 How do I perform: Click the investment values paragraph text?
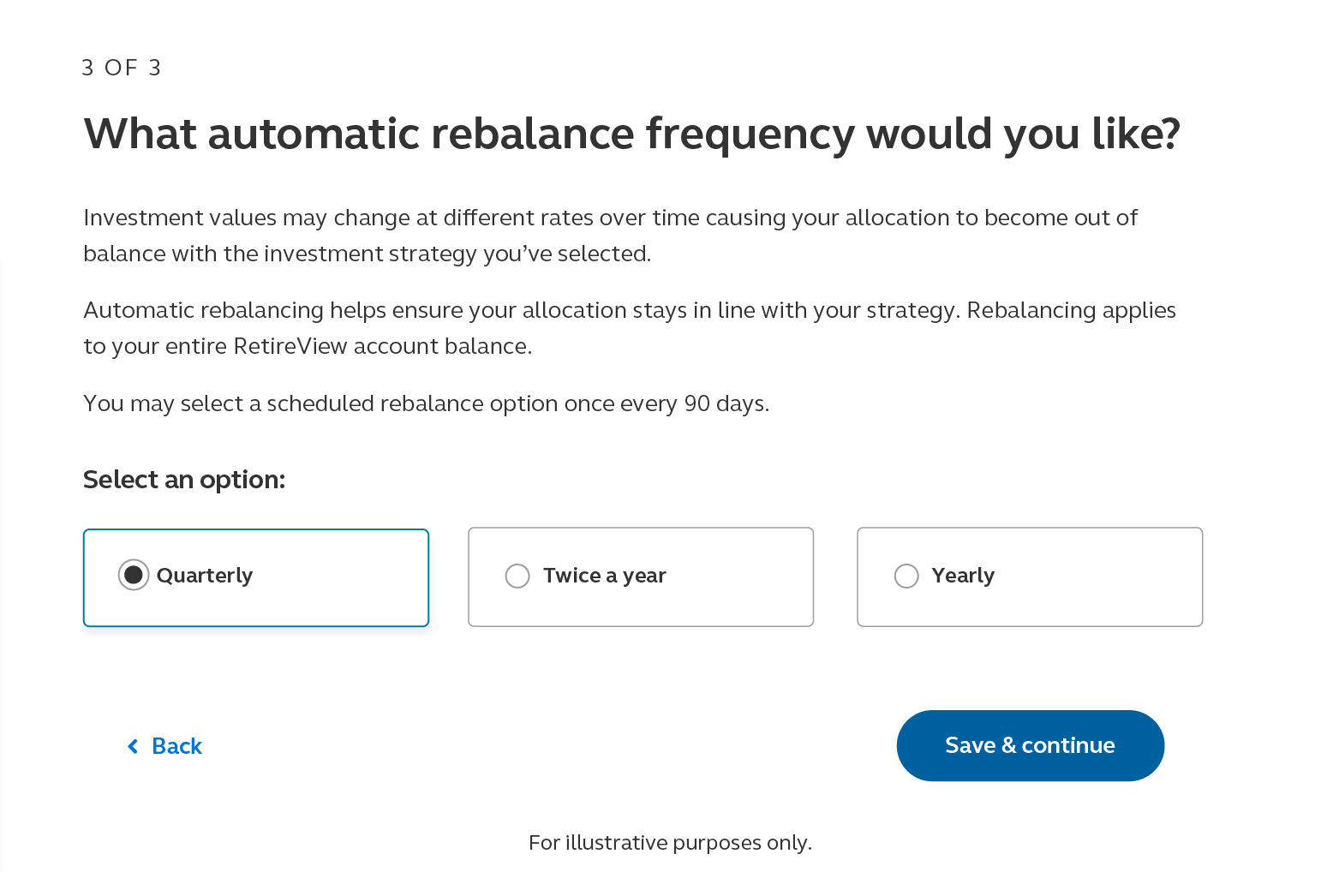(610, 235)
